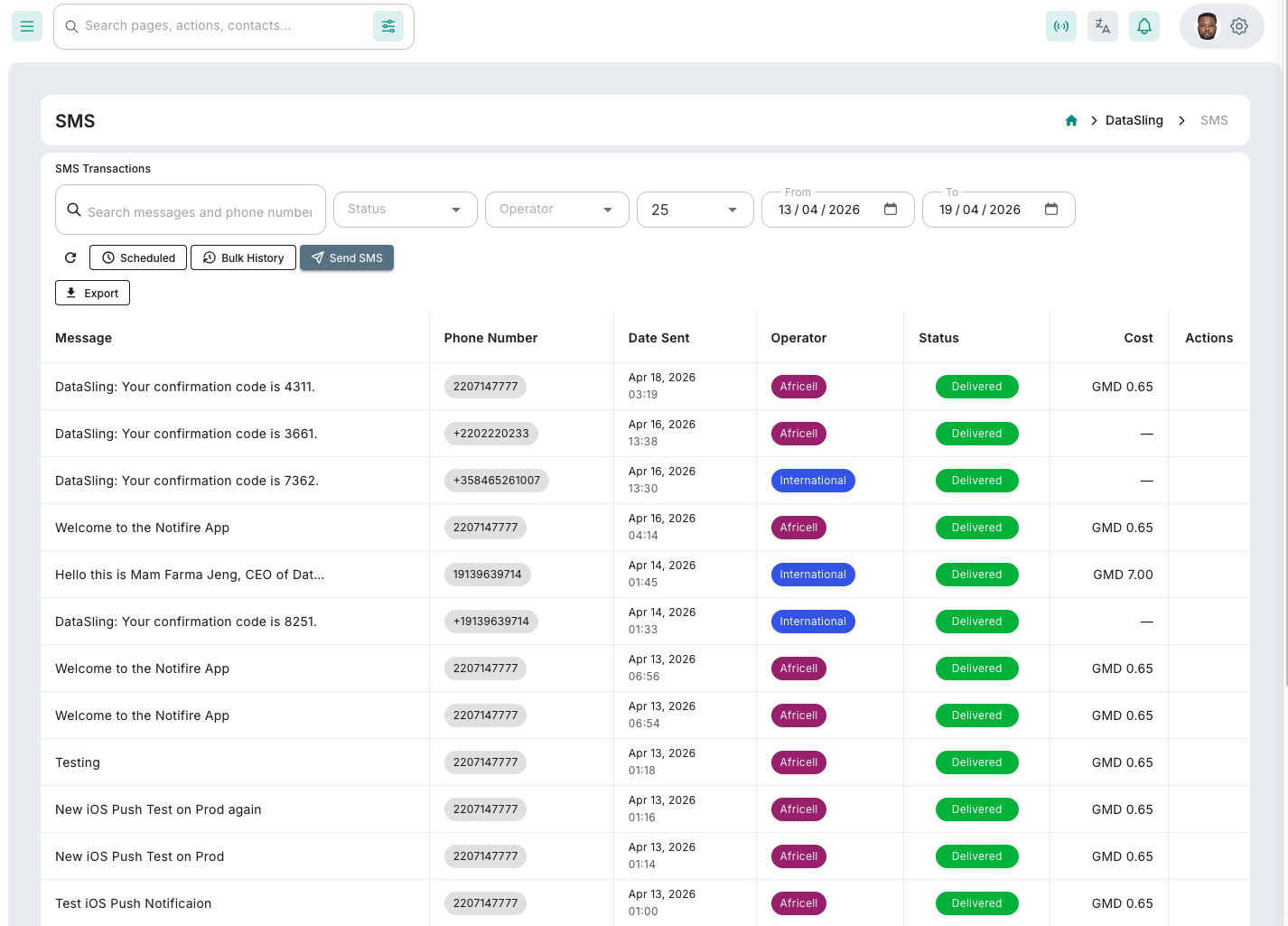
Task: Open calendar picker for To date
Action: pos(1051,210)
